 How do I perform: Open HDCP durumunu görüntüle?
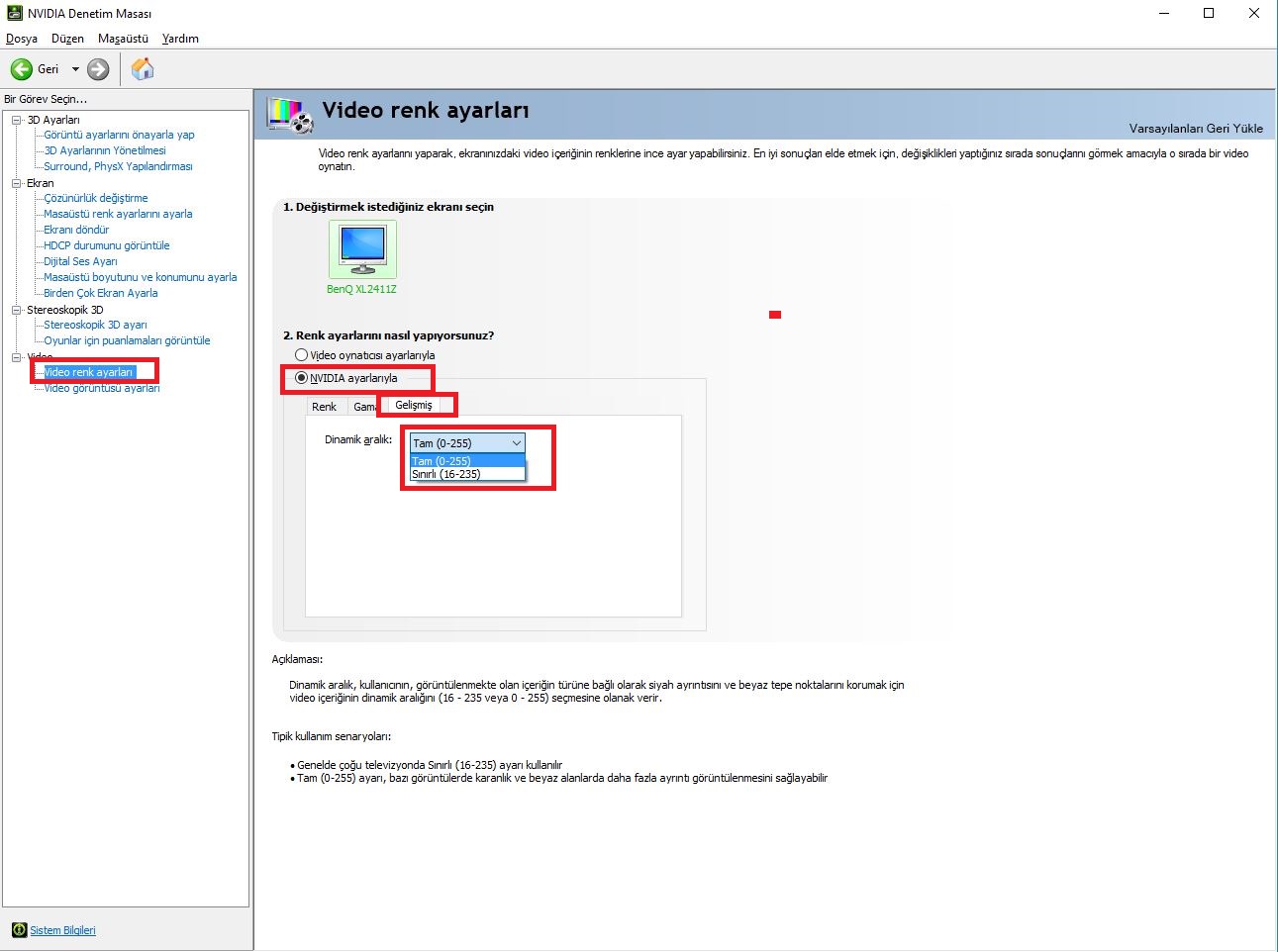tap(107, 245)
